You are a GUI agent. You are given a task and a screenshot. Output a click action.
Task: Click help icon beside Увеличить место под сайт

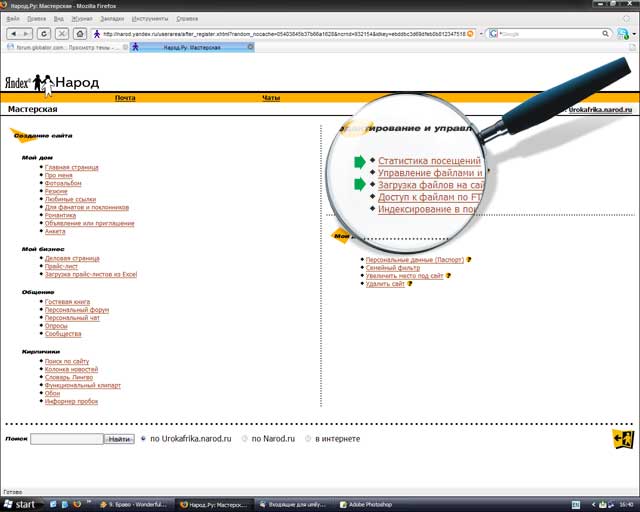tap(448, 276)
